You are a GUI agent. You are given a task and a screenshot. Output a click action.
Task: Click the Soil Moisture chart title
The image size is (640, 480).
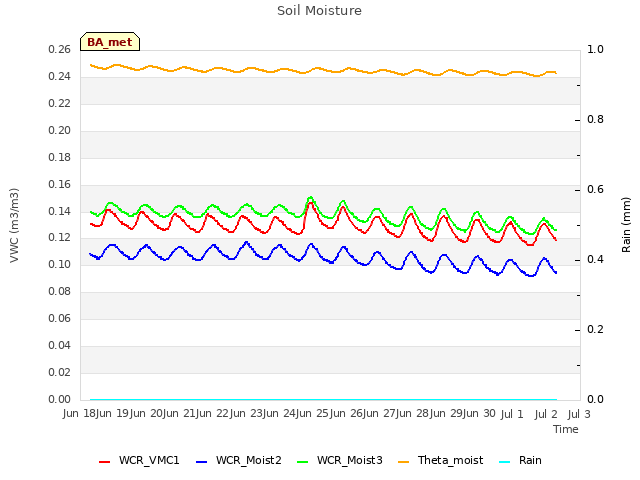coord(319,11)
